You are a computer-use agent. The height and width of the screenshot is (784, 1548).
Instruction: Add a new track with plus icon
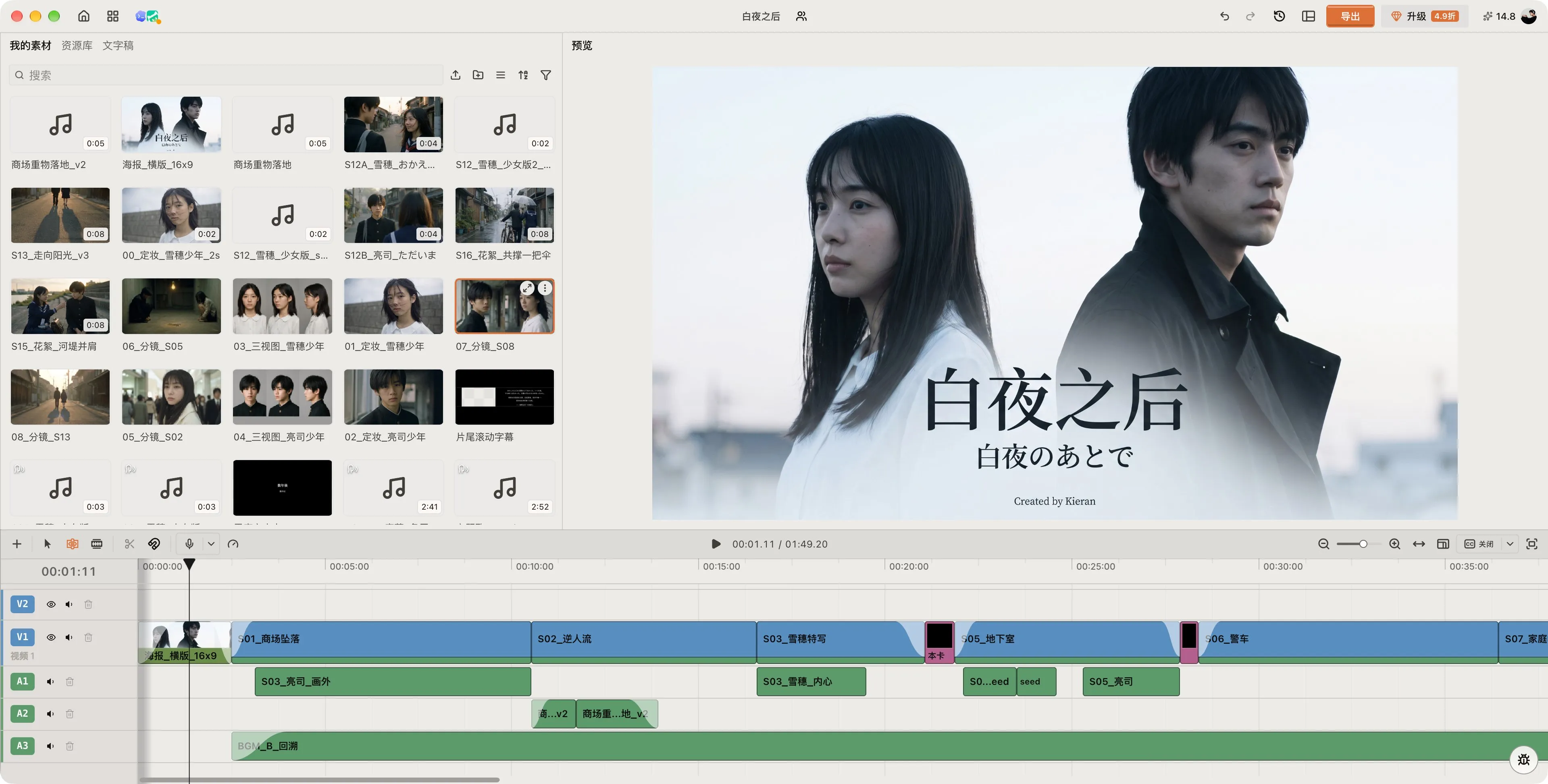(17, 544)
